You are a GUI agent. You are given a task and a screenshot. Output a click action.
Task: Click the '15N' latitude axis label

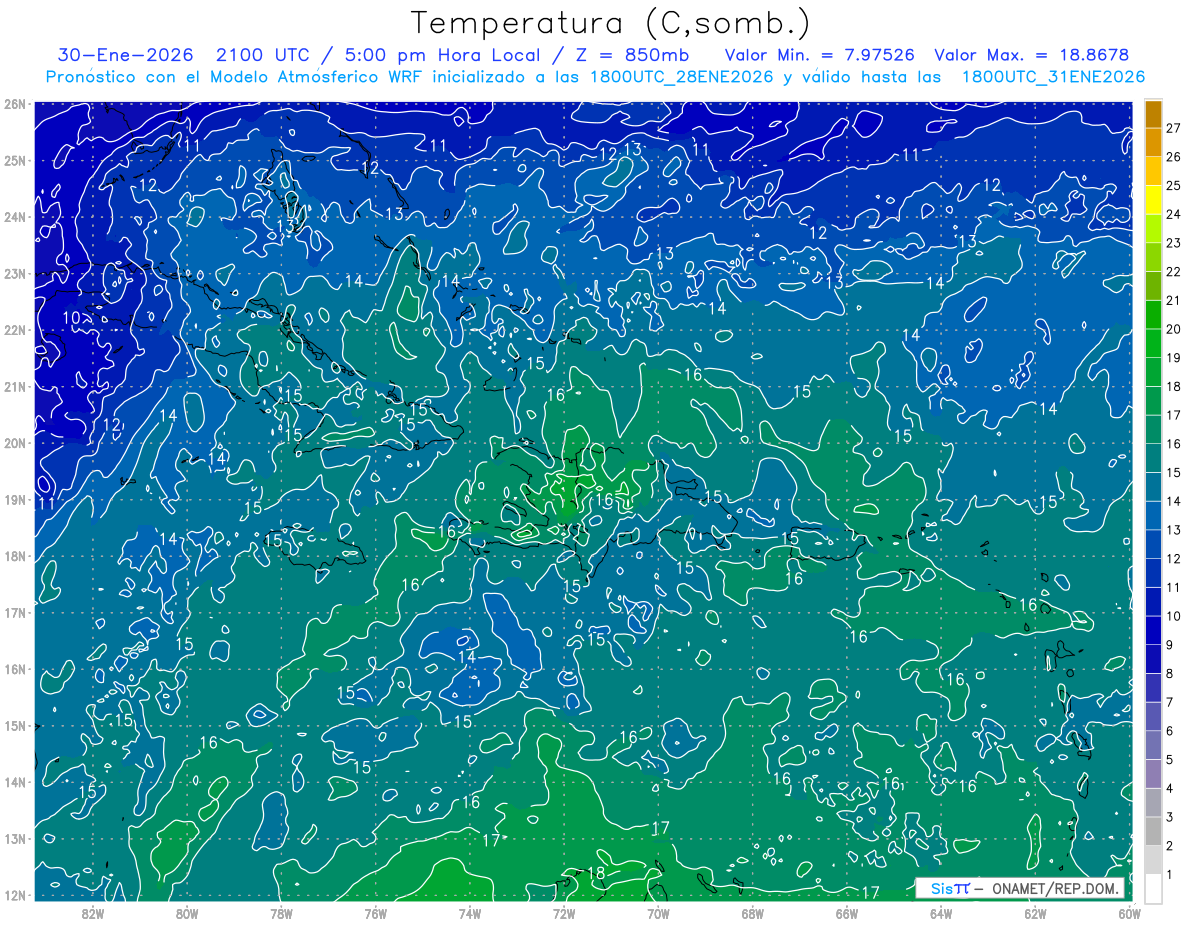pos(15,725)
